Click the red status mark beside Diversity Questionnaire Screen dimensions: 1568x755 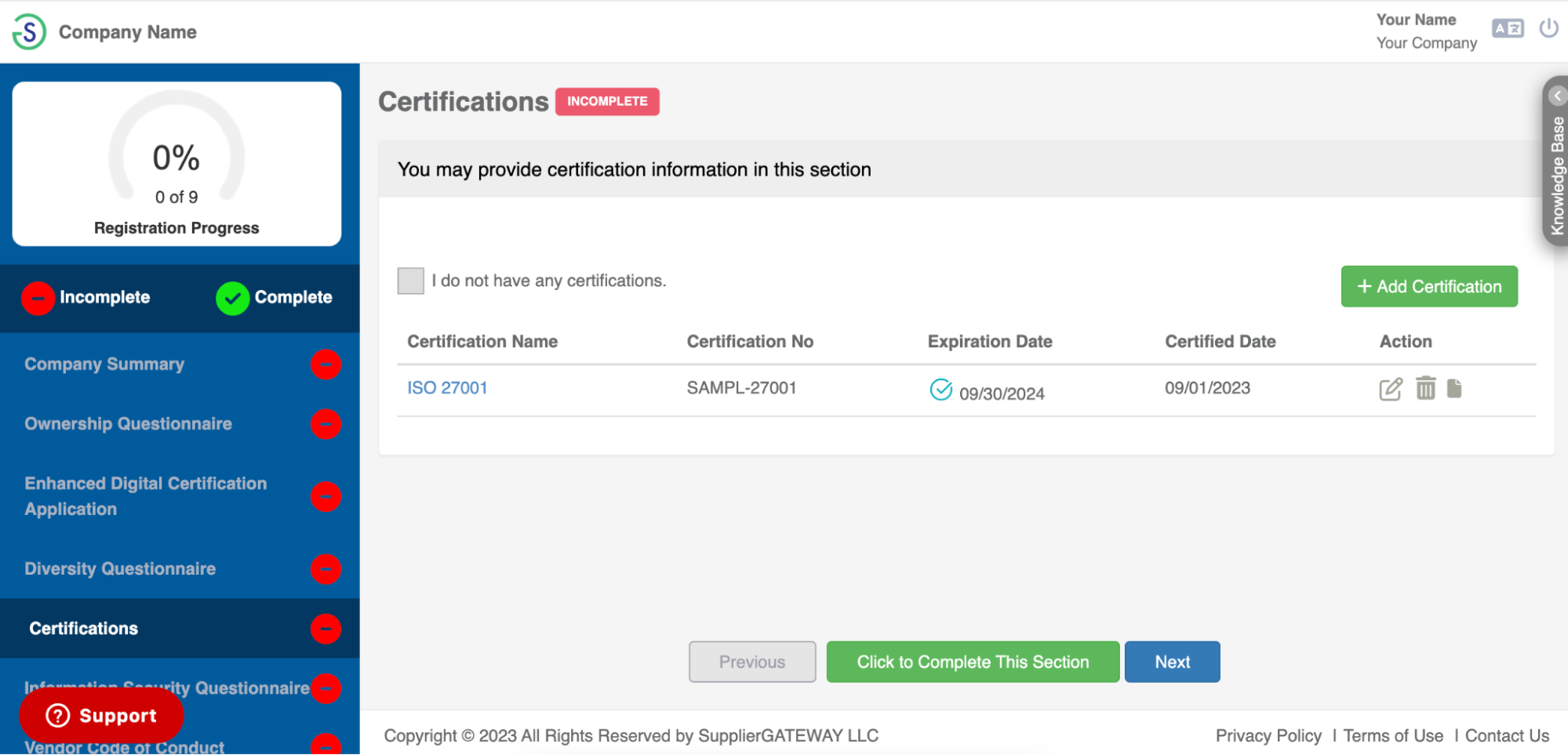click(x=326, y=569)
